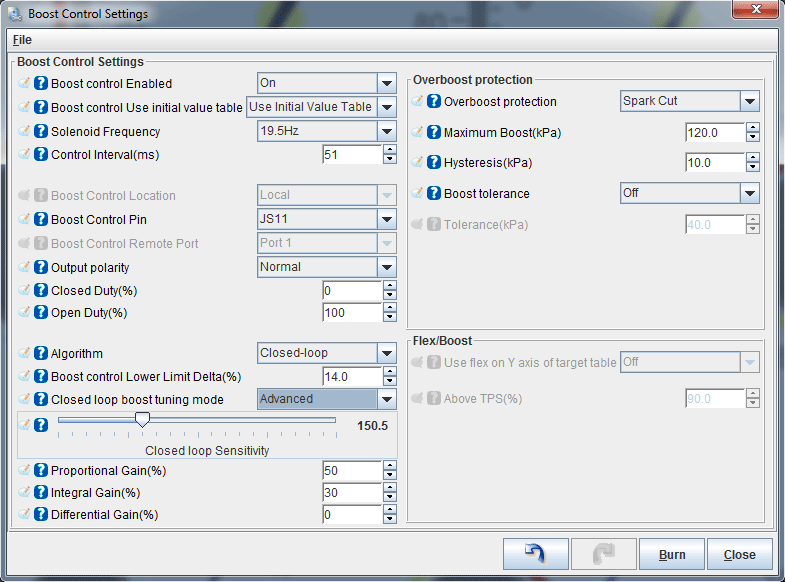Screen dimensions: 785x582
Task: Expand the Solenoid Frequency dropdown
Action: pos(387,132)
